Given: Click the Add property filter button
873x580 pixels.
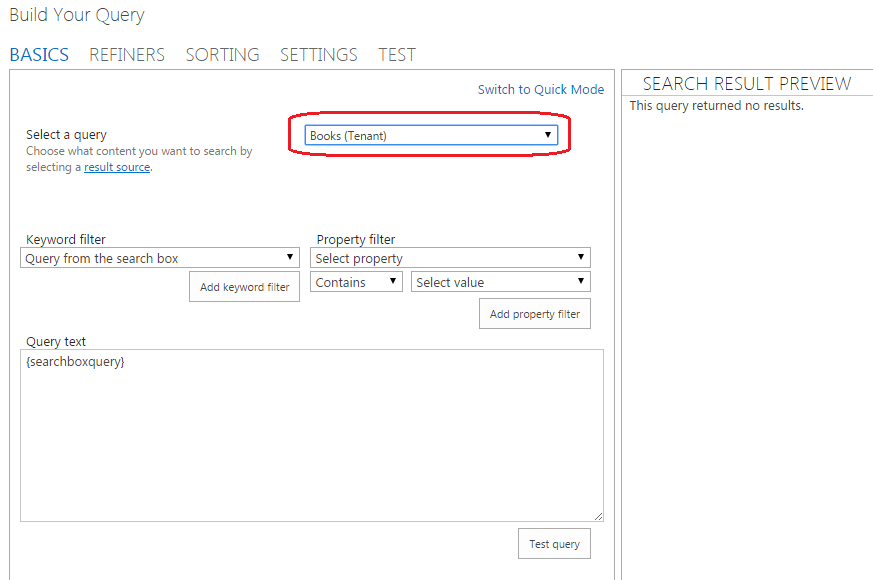Looking at the screenshot, I should click(x=534, y=314).
